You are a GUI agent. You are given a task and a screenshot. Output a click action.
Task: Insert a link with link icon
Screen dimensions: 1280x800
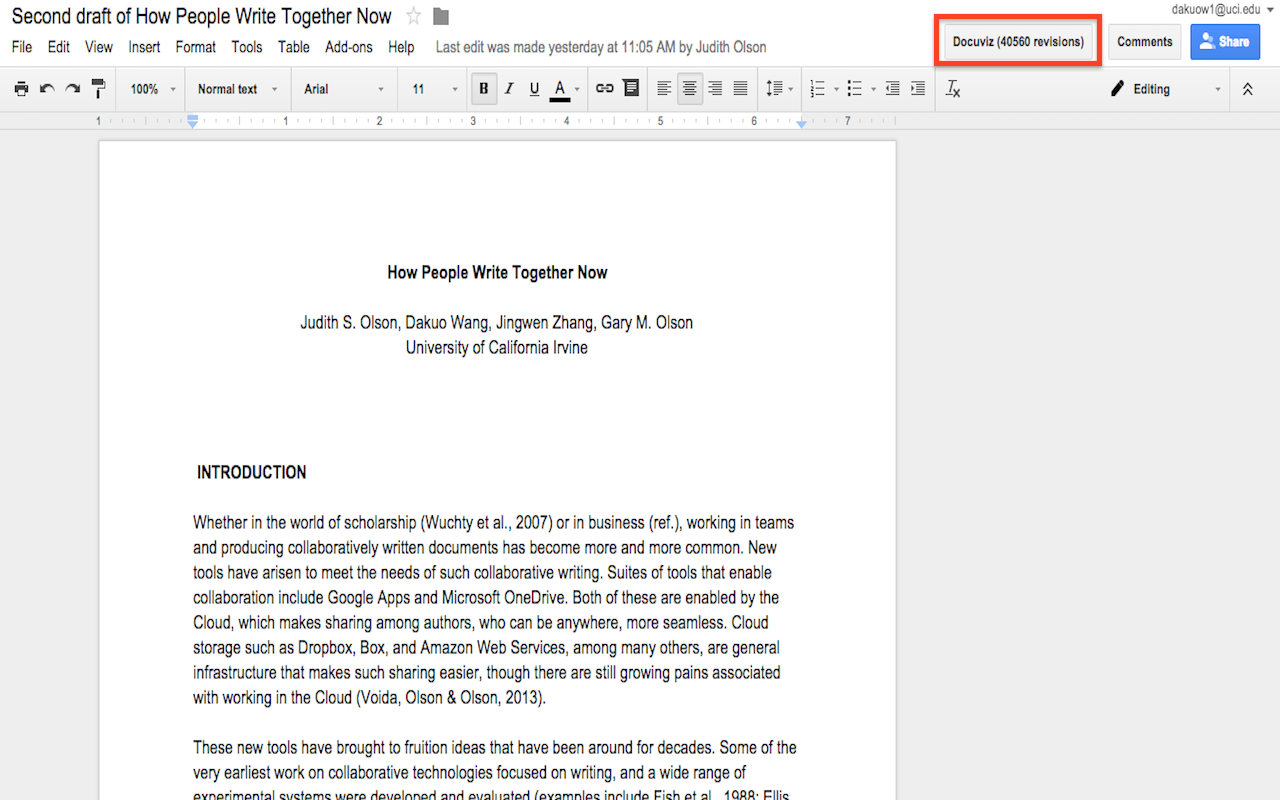[605, 89]
